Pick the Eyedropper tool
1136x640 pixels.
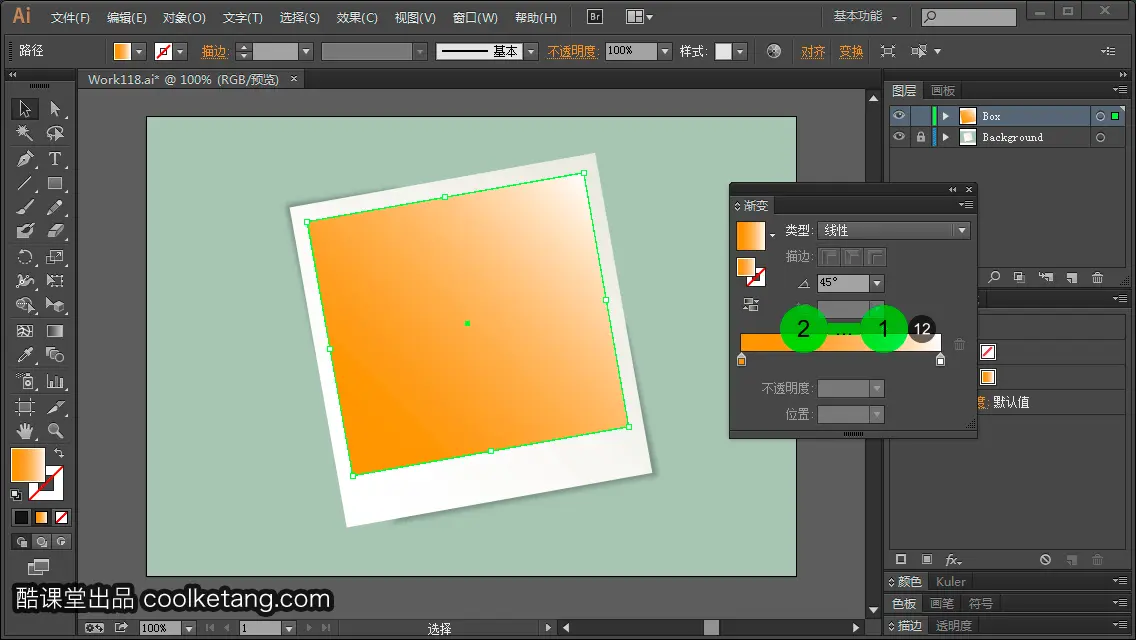coord(25,355)
